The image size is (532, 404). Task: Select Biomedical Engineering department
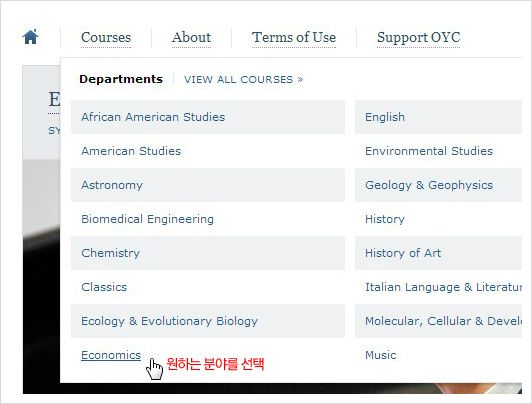(208, 219)
